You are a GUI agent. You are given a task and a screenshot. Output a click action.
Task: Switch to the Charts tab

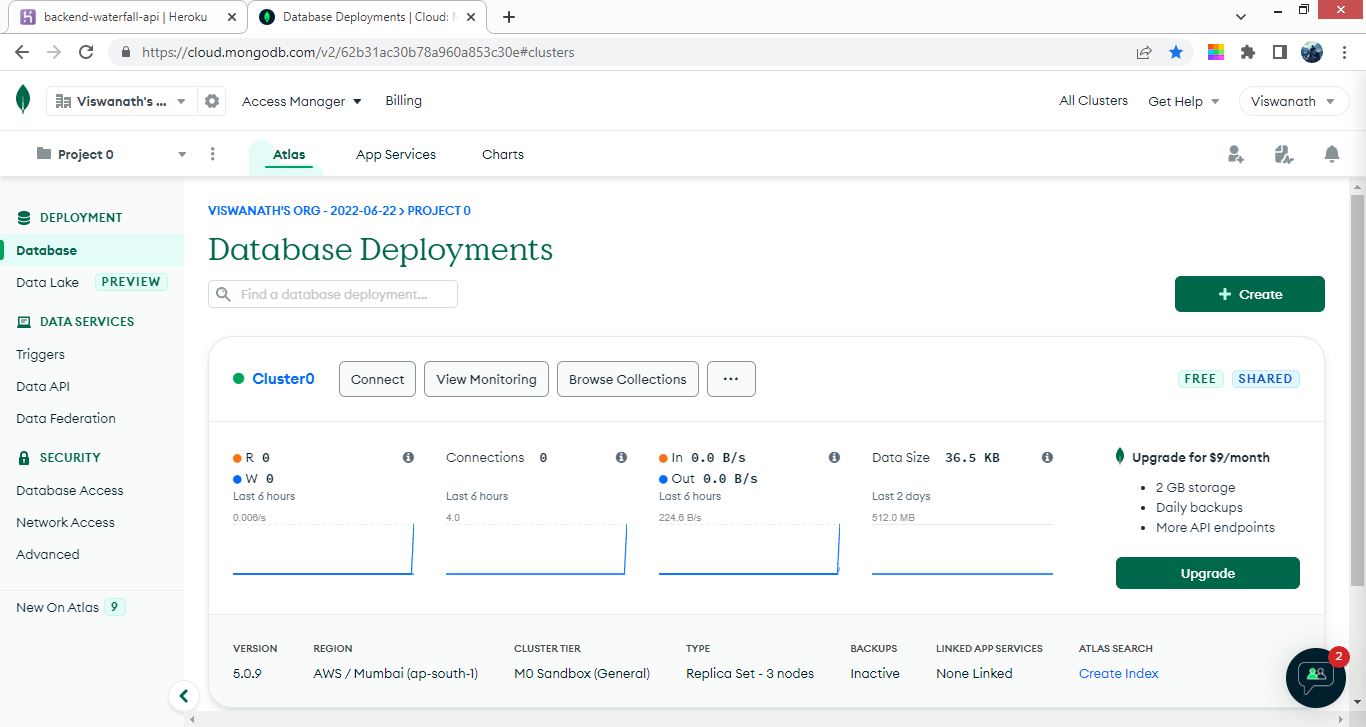pos(503,155)
